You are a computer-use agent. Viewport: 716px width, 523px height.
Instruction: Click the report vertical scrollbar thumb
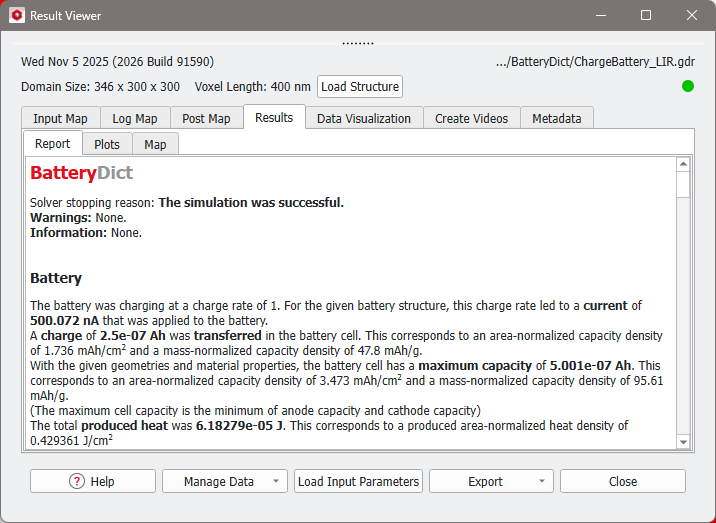[x=683, y=184]
